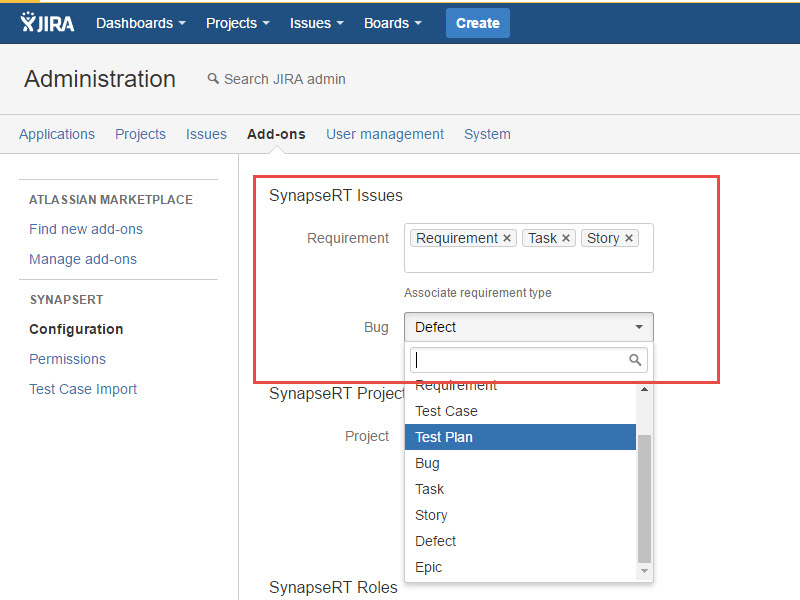Open the Boards dropdown menu
The height and width of the screenshot is (600, 800).
393,23
